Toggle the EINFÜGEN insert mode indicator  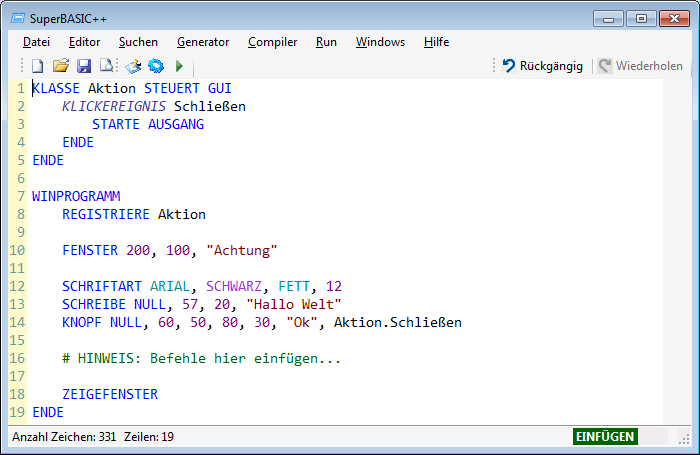pyautogui.click(x=605, y=436)
